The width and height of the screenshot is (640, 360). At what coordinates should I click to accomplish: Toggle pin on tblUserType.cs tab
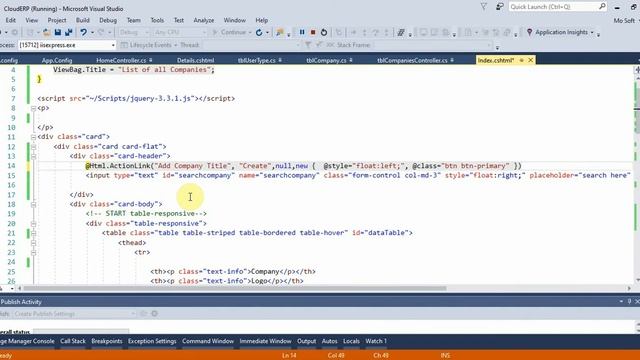coord(280,60)
